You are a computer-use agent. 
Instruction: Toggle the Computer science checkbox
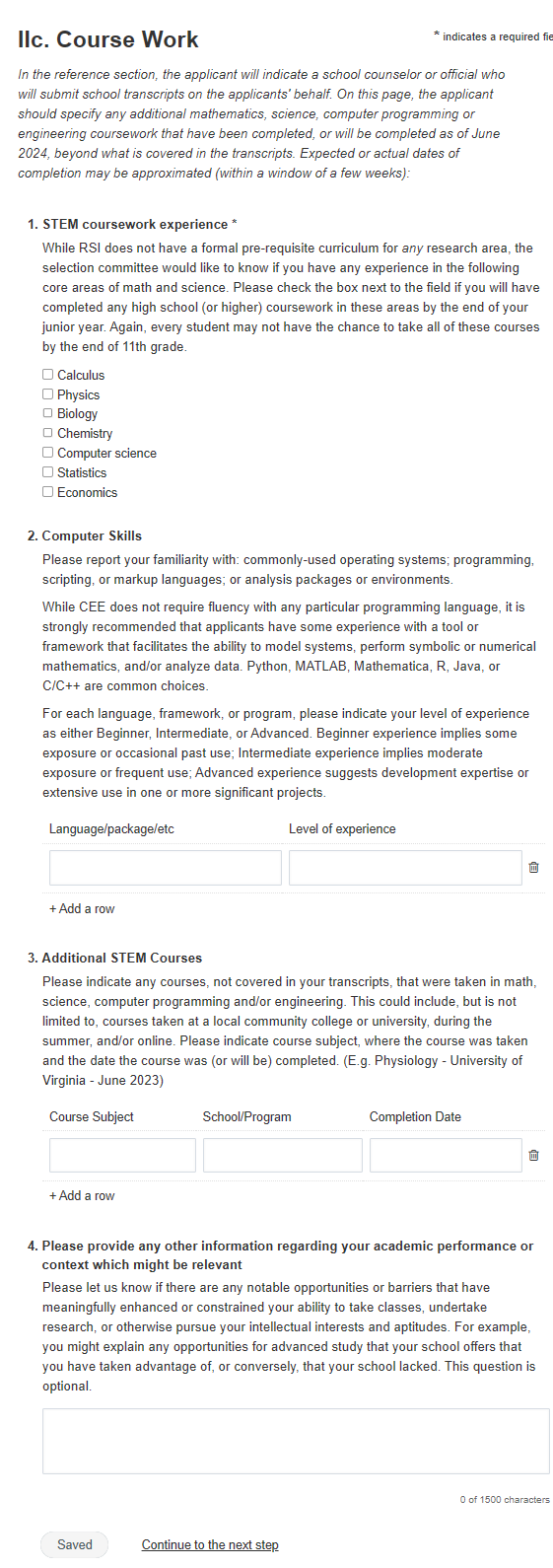point(47,453)
